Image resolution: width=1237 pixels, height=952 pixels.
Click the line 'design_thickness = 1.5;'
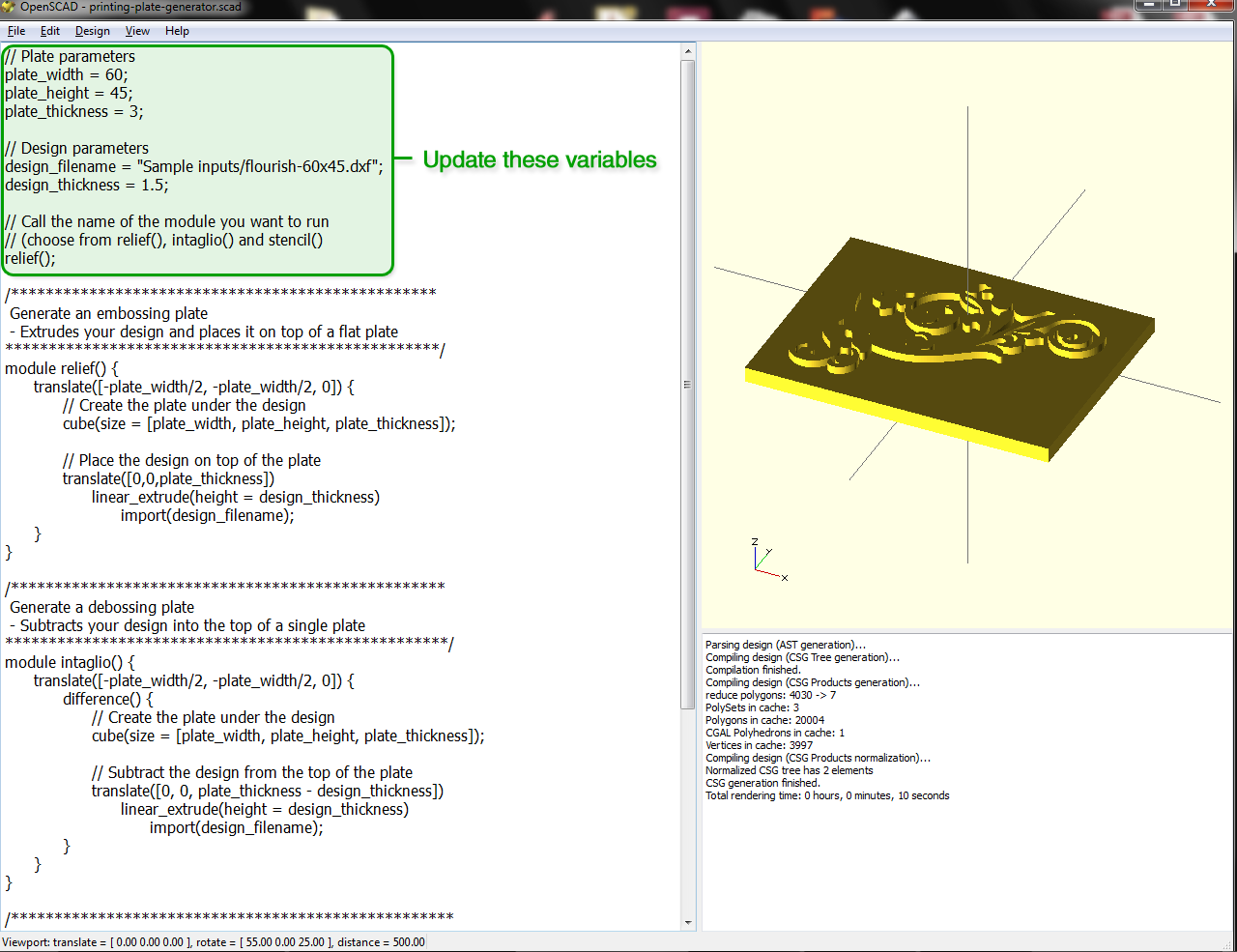tap(86, 185)
